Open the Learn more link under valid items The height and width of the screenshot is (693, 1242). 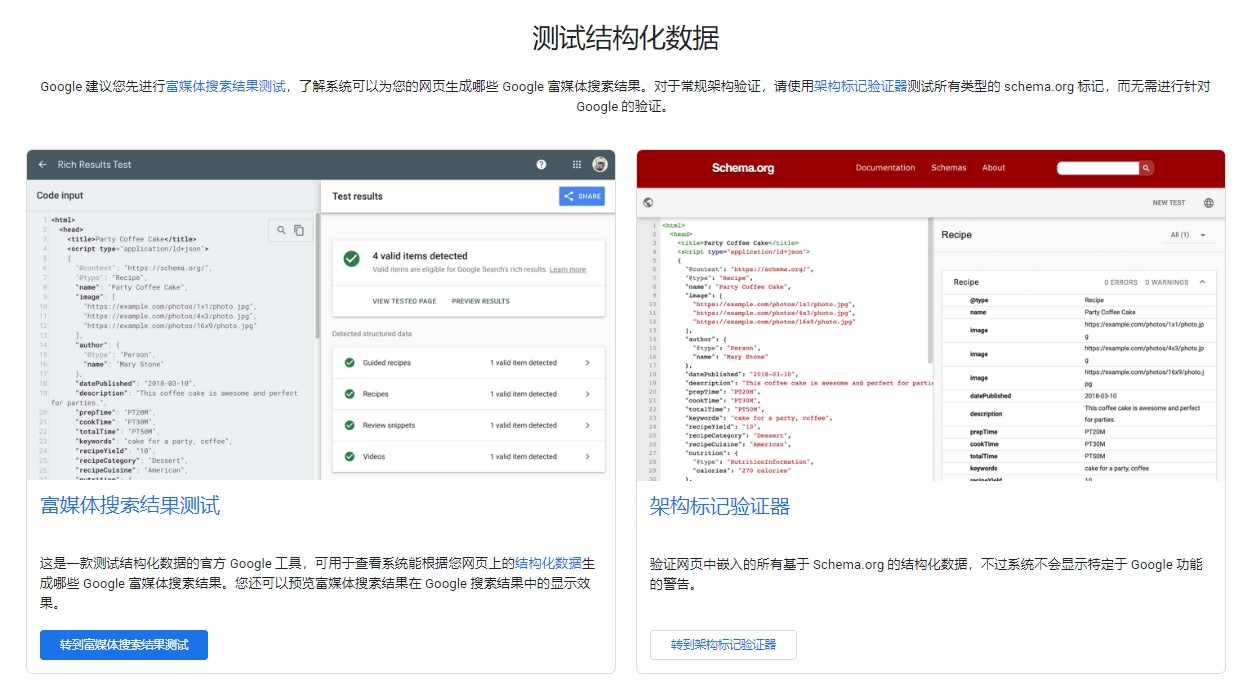[x=567, y=270]
